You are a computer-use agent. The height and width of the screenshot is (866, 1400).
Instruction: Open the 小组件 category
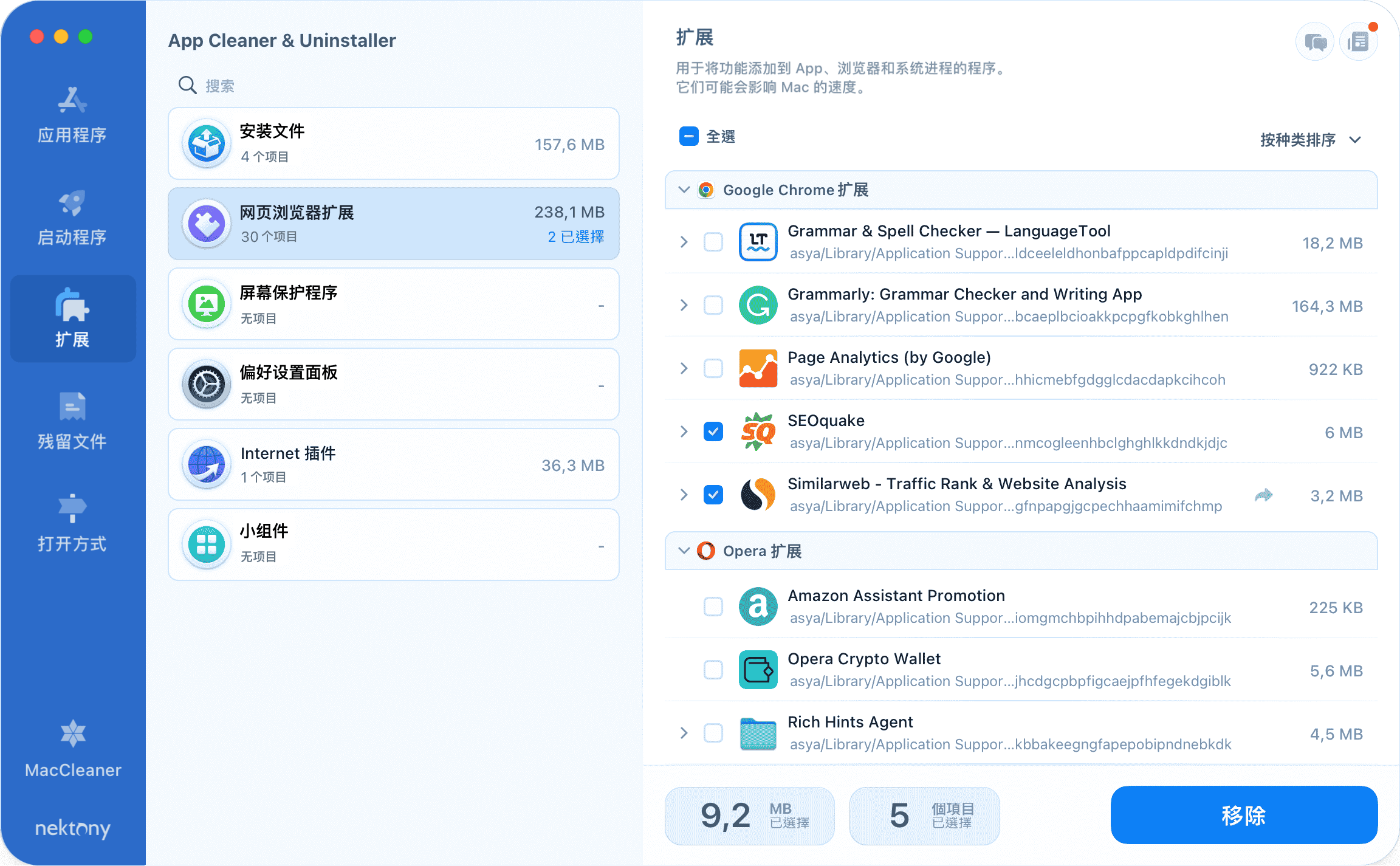393,543
